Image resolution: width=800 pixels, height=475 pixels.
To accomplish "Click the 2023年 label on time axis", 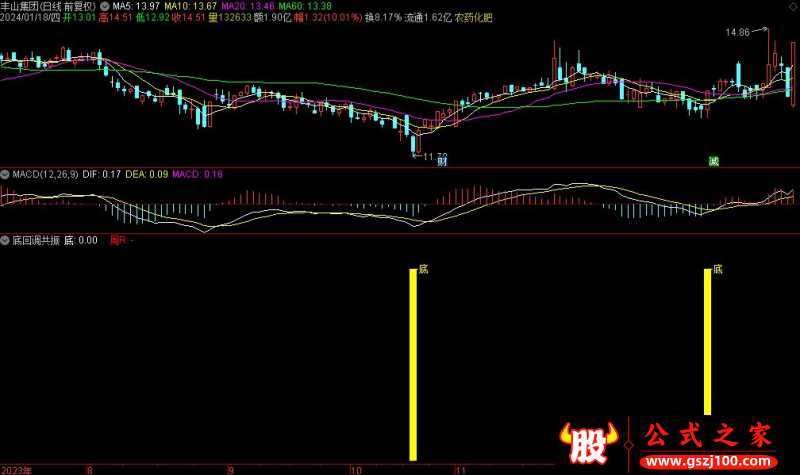I will [x=16, y=470].
